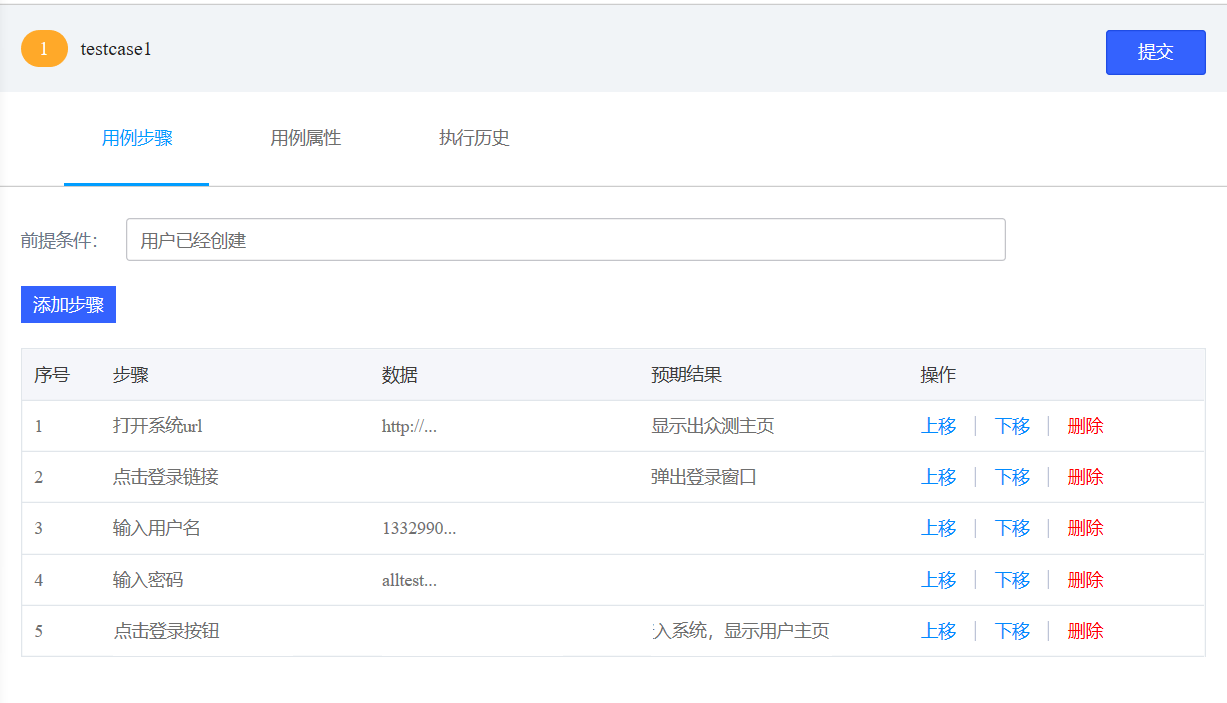1227x703 pixels.
Task: Click the 前提条件 input field
Action: click(x=565, y=240)
